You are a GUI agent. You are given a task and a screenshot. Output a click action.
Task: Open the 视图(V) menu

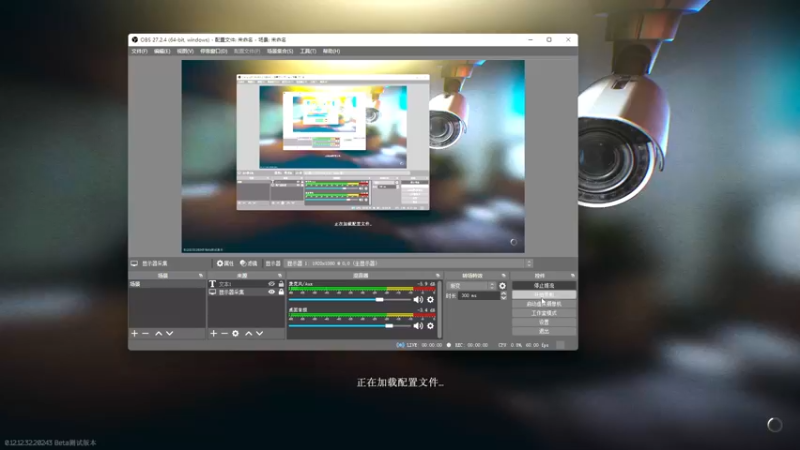185,51
